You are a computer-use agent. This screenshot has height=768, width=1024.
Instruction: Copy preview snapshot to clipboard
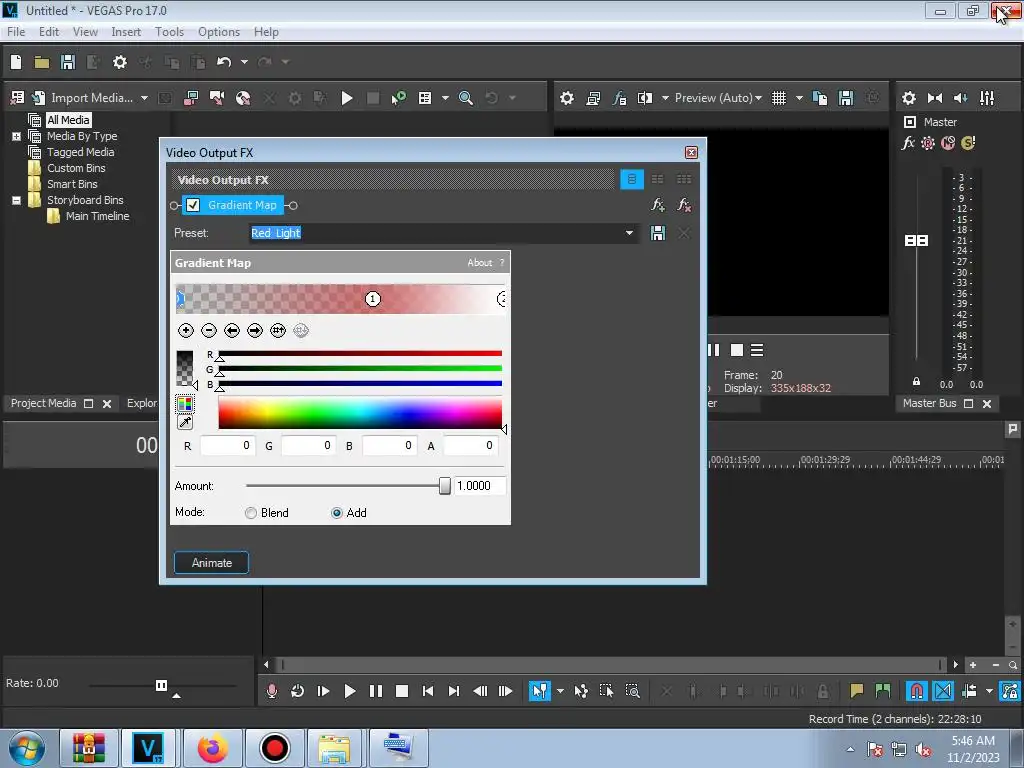[820, 98]
